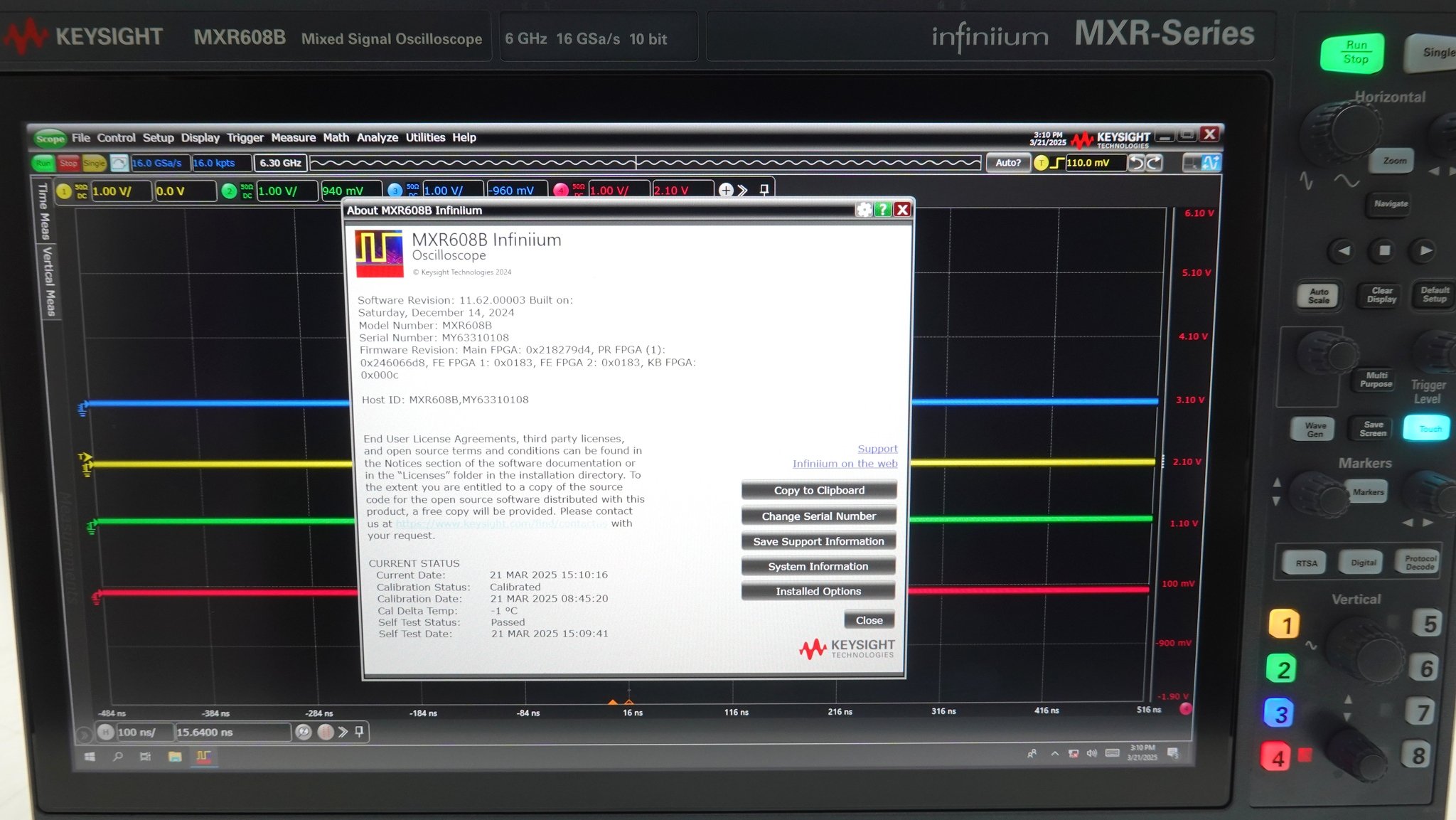1456x820 pixels.
Task: Open Task View on the taskbar
Action: [x=145, y=757]
